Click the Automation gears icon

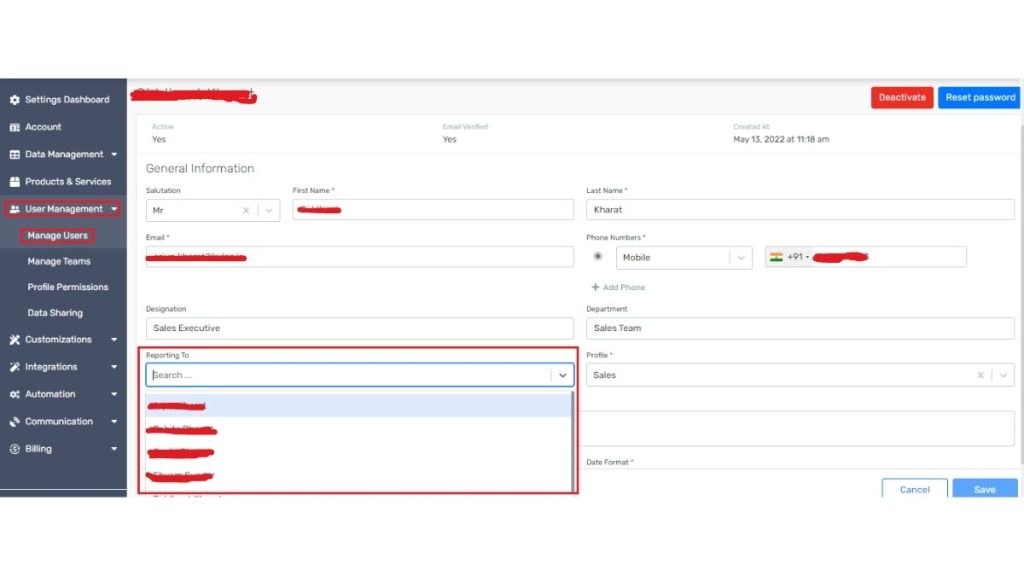click(15, 394)
